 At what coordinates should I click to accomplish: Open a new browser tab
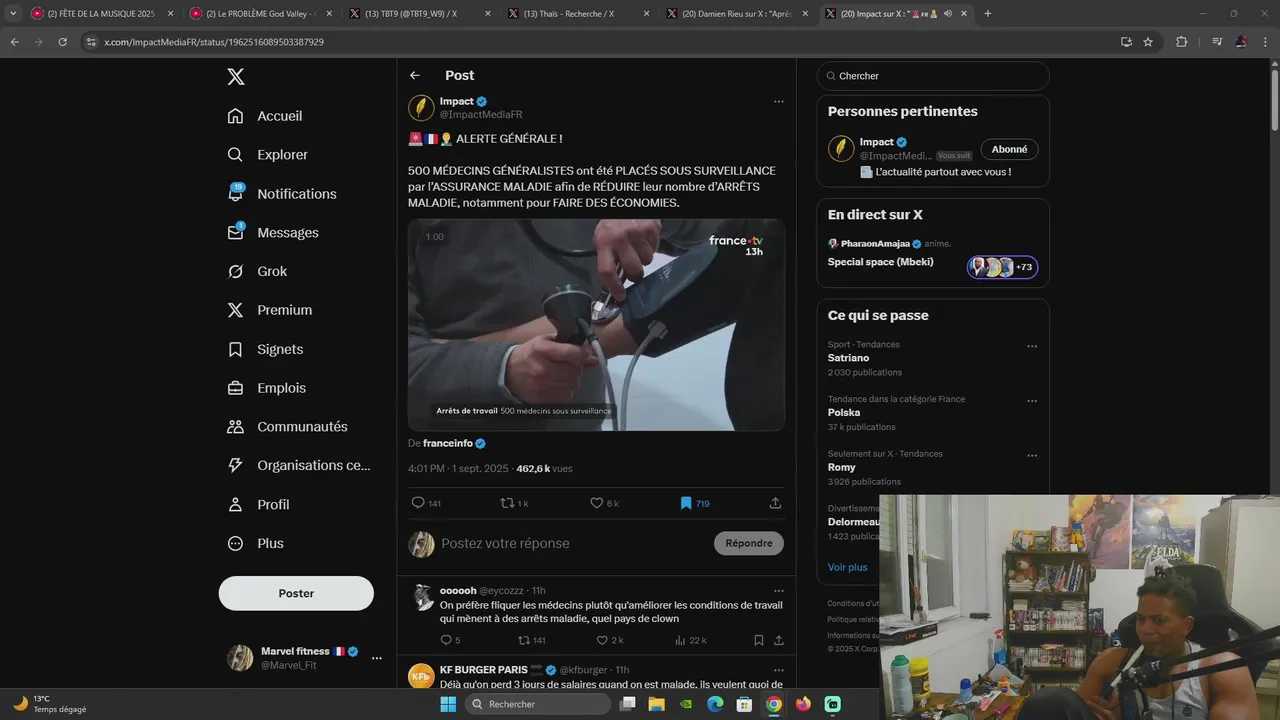point(988,14)
